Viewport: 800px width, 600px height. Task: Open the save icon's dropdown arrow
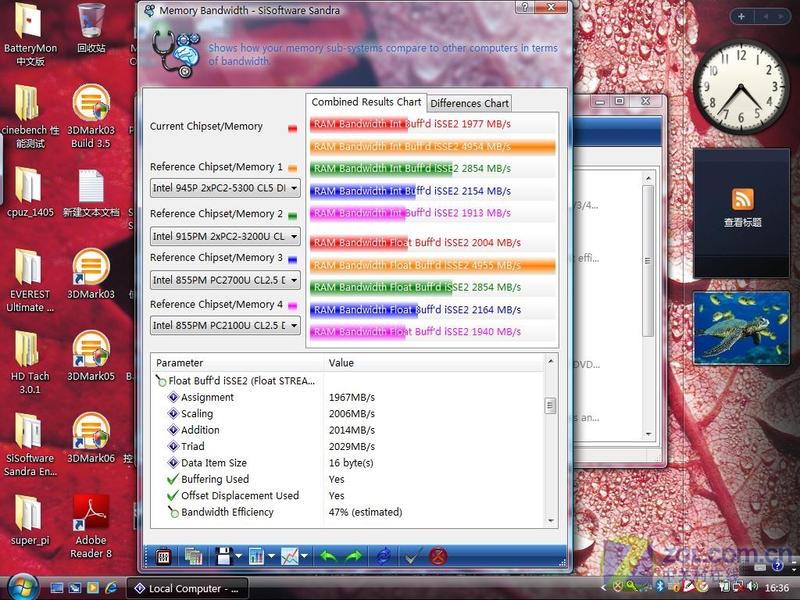239,557
